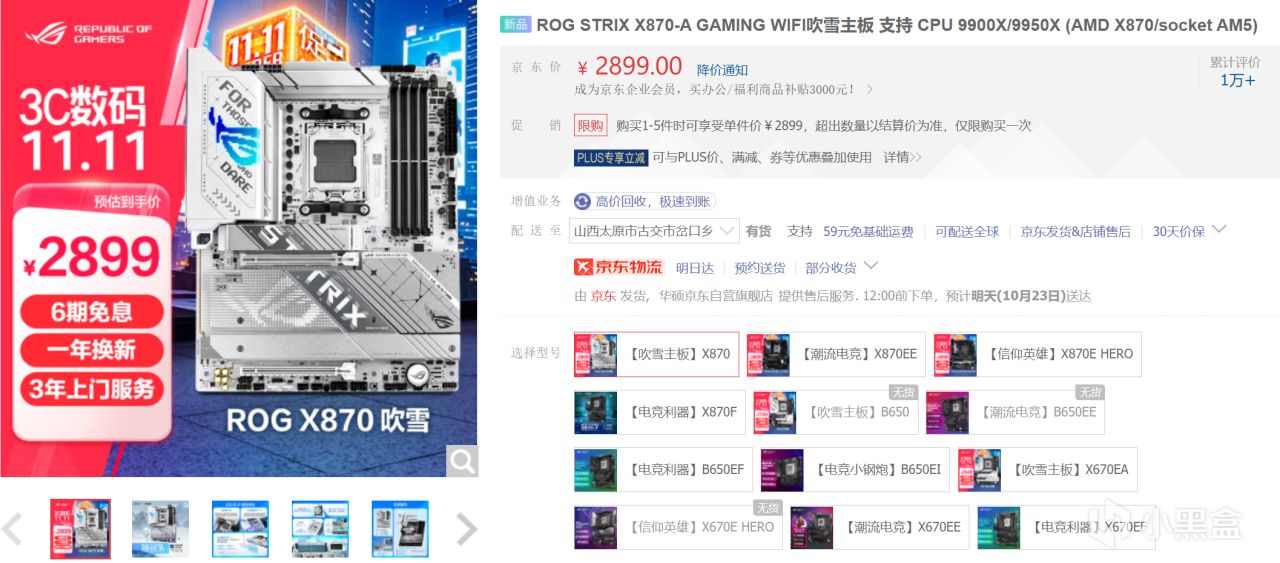Screen dimensions: 1280x563
Task: Click 59元免基础运费 shipping link
Action: pyautogui.click(x=868, y=231)
